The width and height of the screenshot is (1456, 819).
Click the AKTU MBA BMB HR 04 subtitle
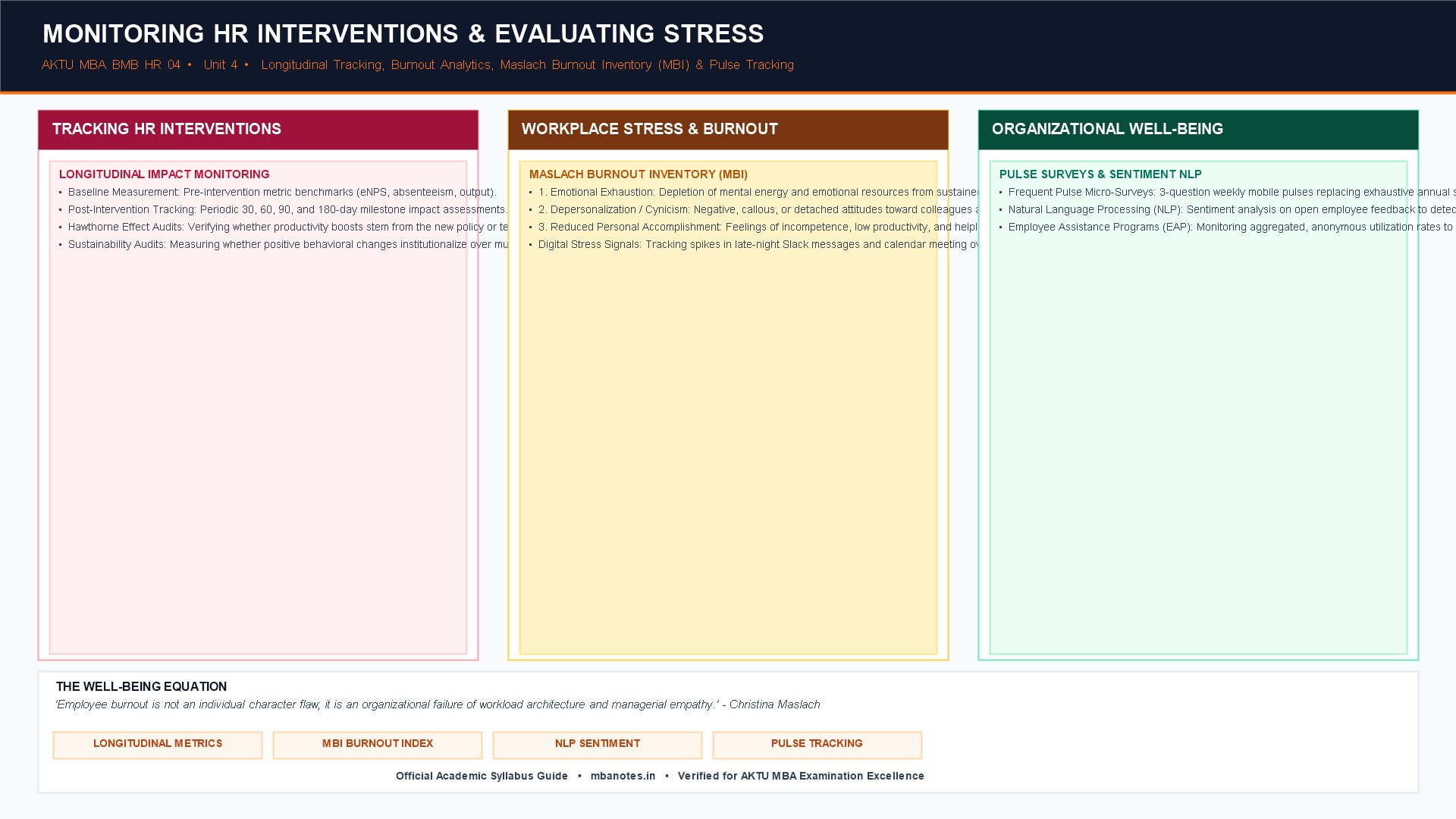tap(111, 65)
